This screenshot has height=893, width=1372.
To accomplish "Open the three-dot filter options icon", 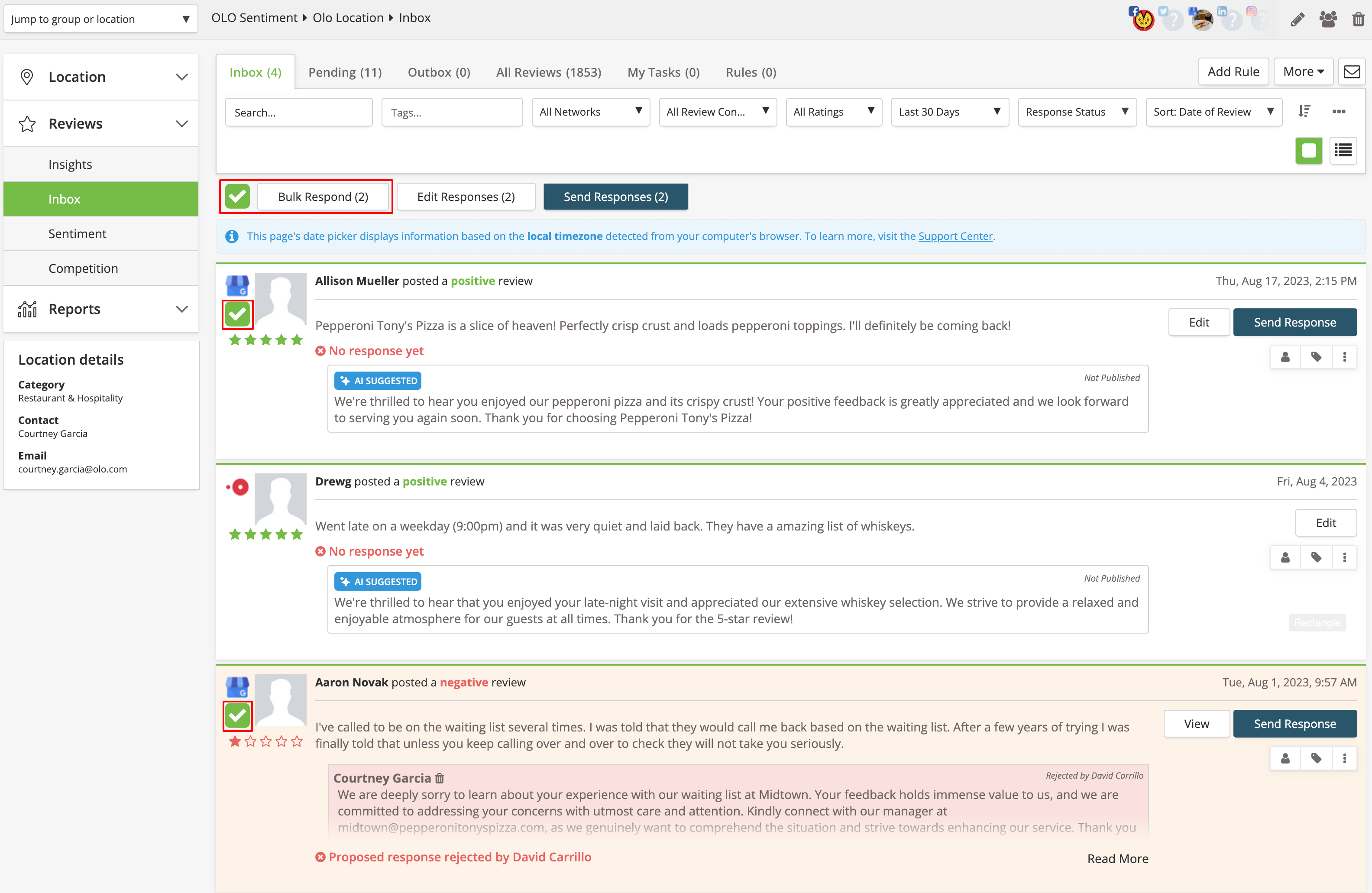I will click(x=1339, y=111).
